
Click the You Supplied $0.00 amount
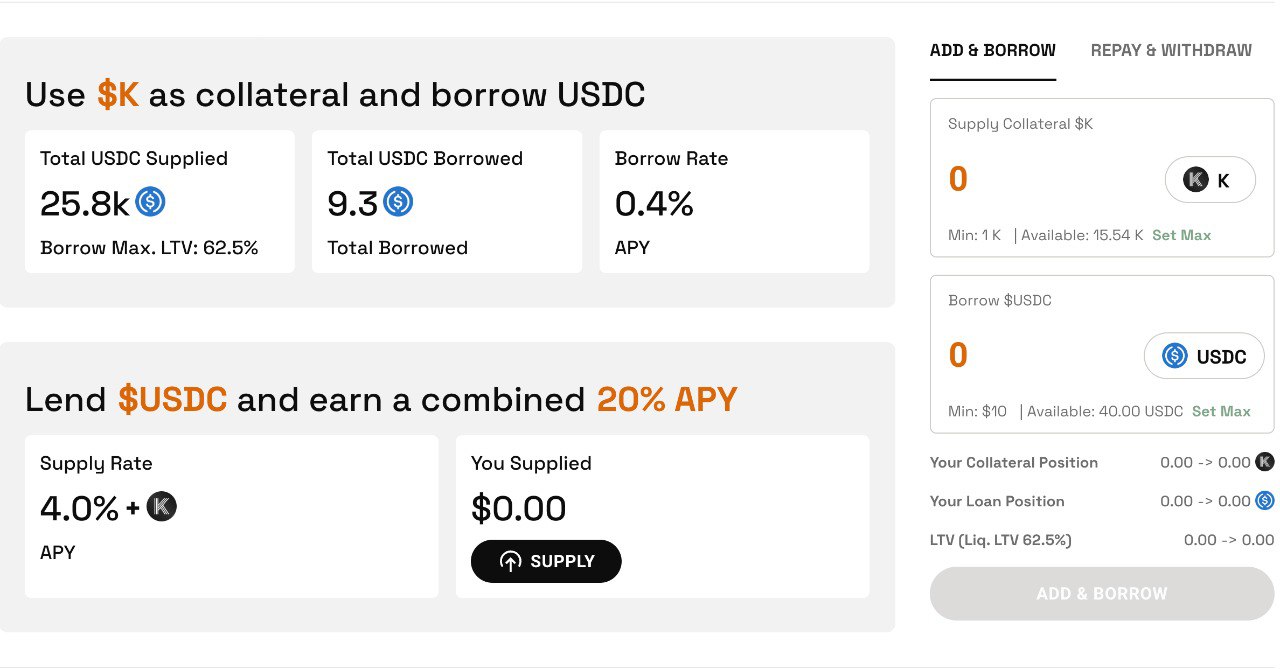click(x=518, y=508)
